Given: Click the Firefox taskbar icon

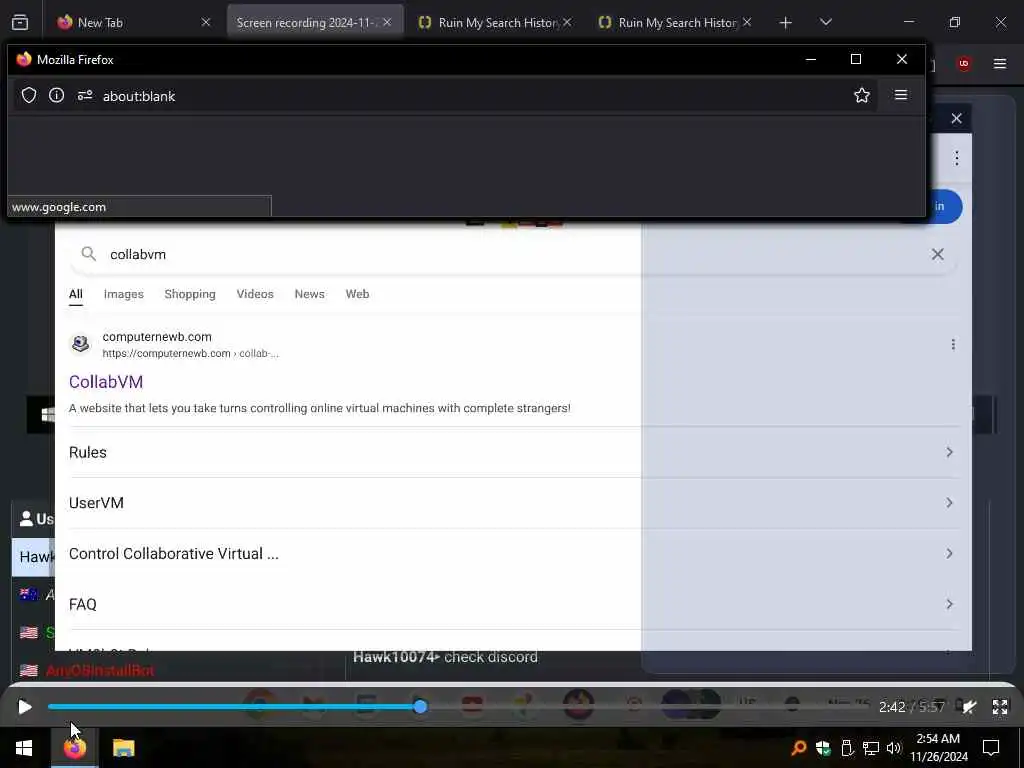Looking at the screenshot, I should coord(74,748).
